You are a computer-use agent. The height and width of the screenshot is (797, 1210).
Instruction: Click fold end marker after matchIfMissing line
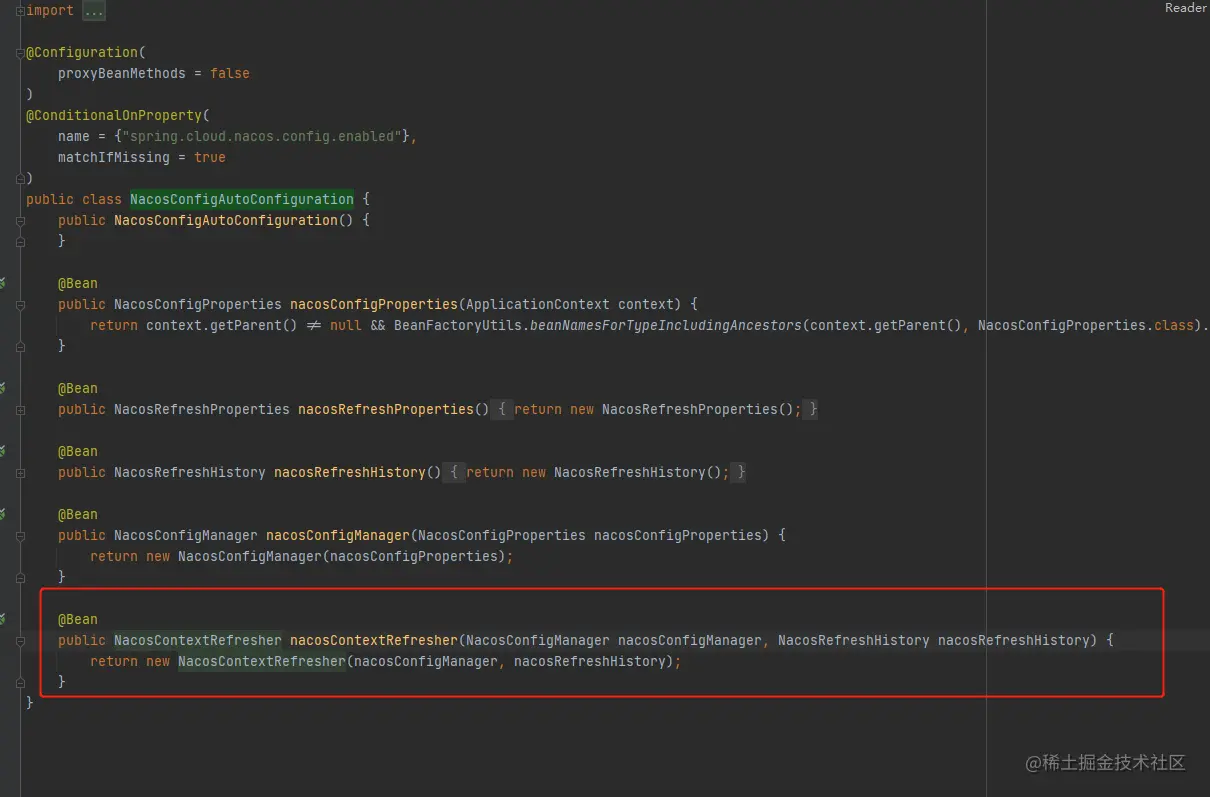point(20,178)
